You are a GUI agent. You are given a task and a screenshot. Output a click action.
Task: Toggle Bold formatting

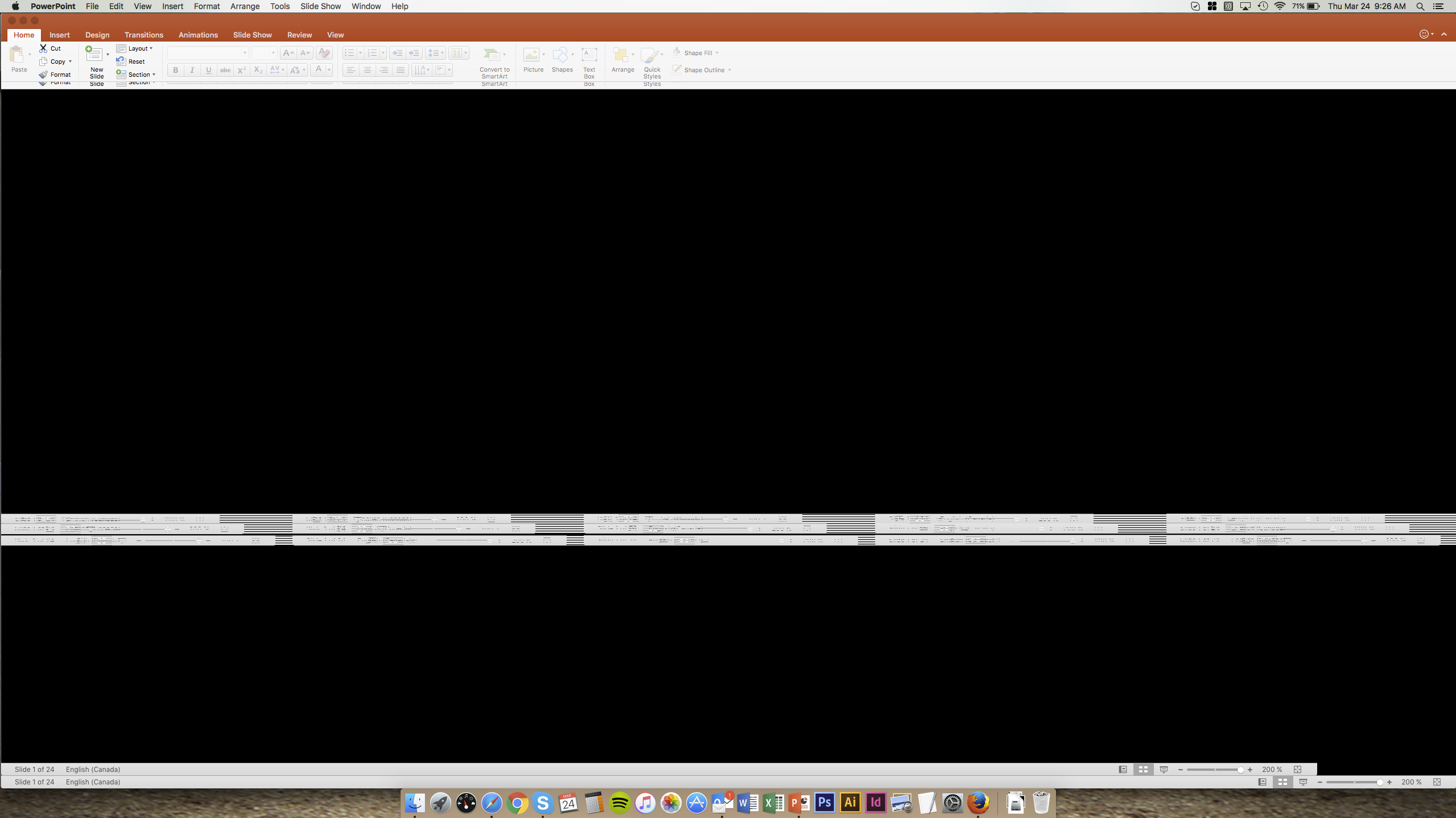[x=176, y=70]
